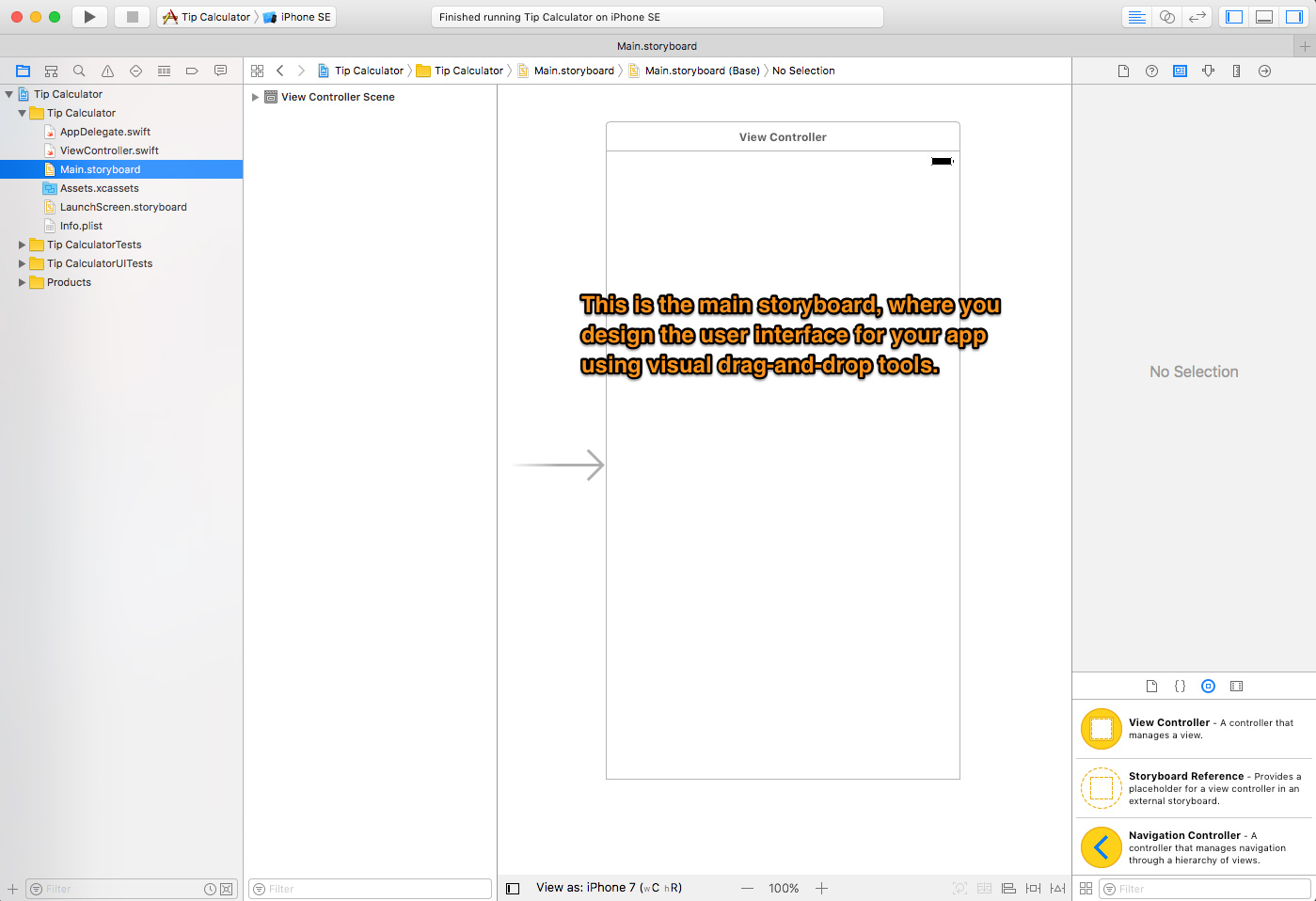The width and height of the screenshot is (1316, 901).
Task: Run the app with the Play button
Action: [x=89, y=17]
